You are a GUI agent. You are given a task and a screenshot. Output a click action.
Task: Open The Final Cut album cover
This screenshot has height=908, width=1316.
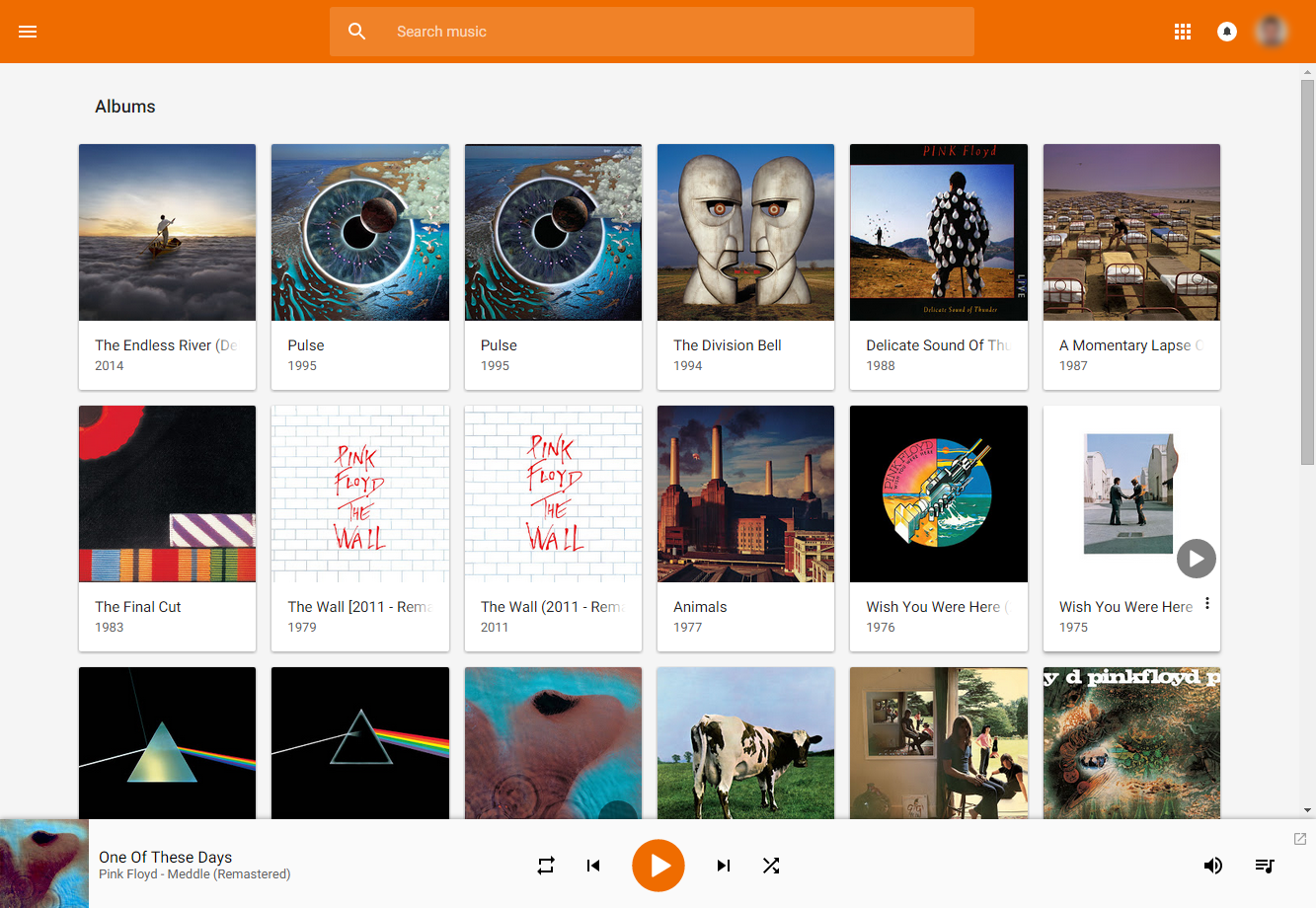(x=168, y=494)
